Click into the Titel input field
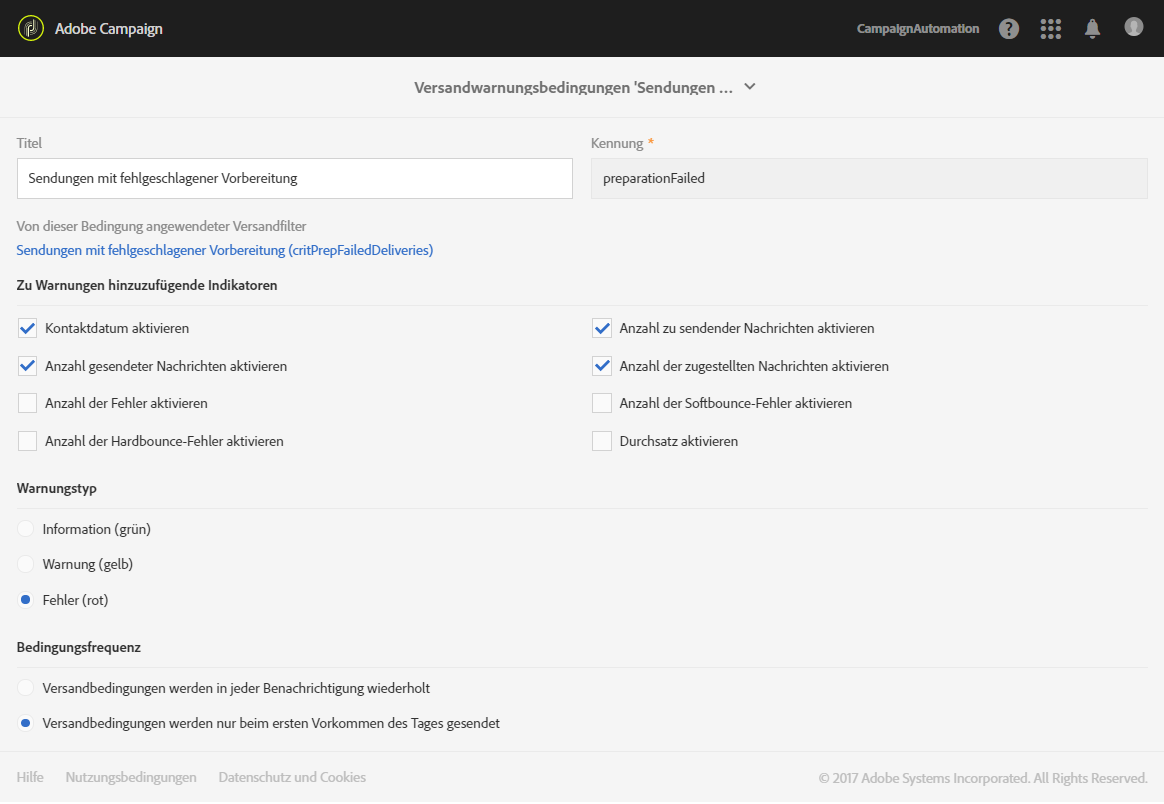1164x804 pixels. [x=294, y=179]
